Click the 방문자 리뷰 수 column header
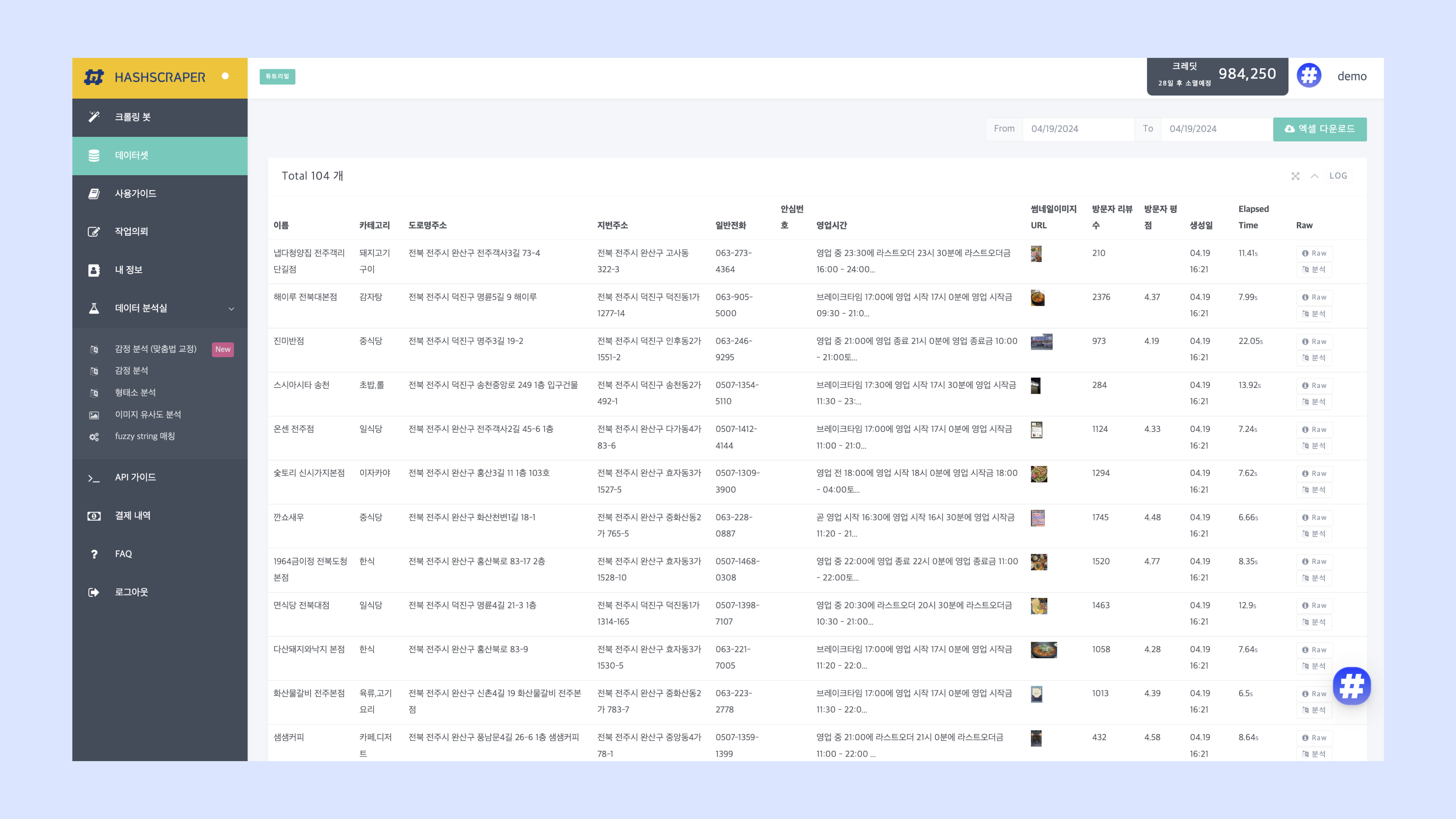 1112,217
